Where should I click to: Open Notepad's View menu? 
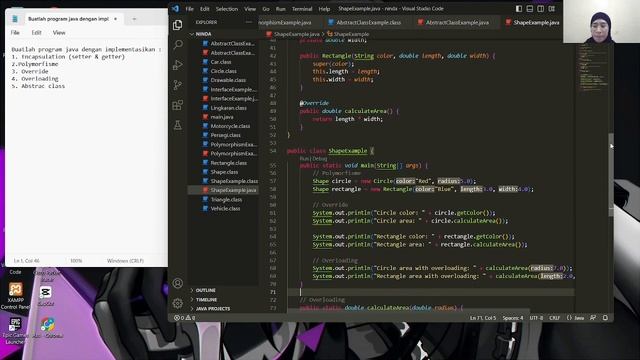(x=59, y=32)
